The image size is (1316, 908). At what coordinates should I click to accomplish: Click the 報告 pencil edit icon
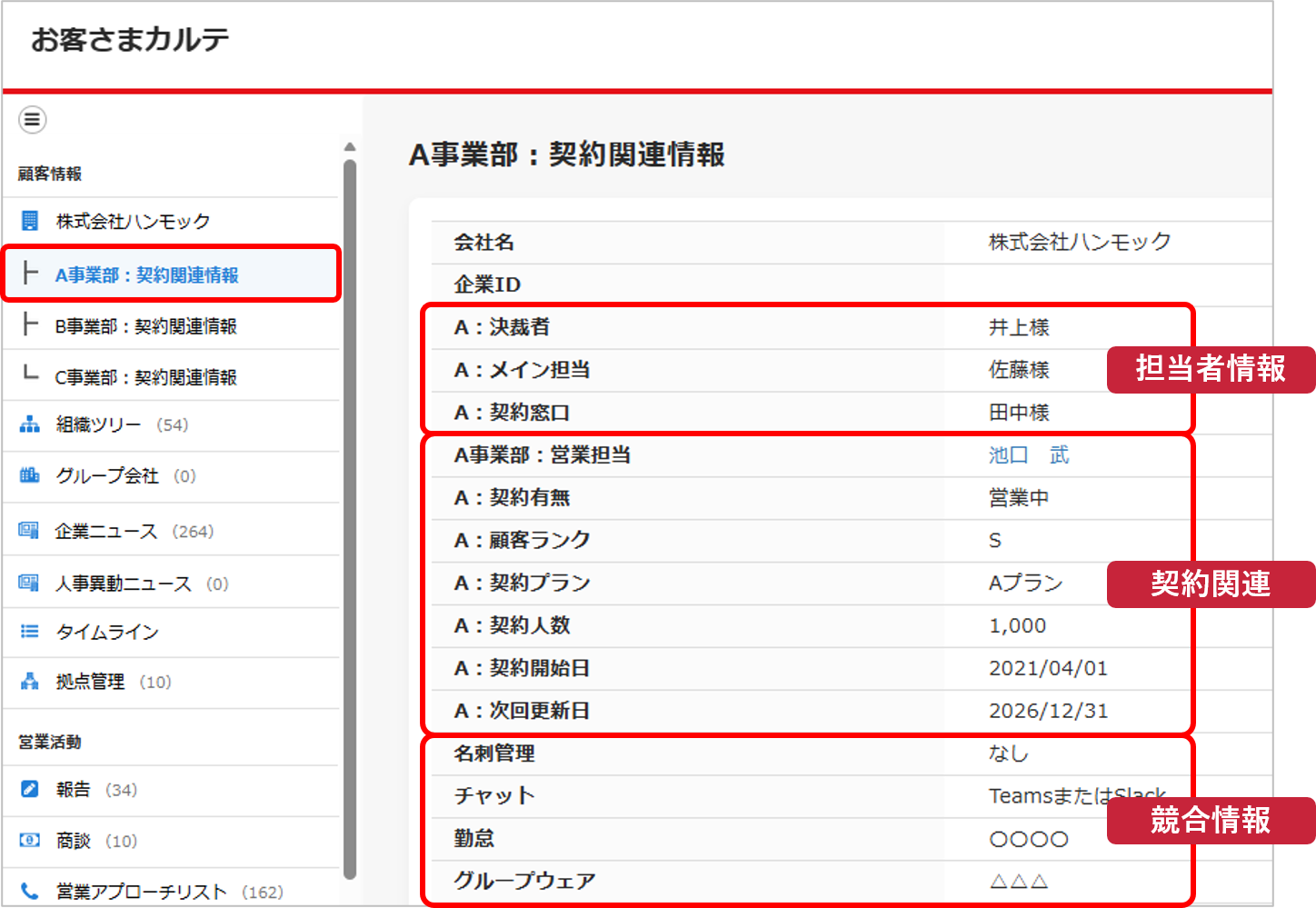click(30, 789)
